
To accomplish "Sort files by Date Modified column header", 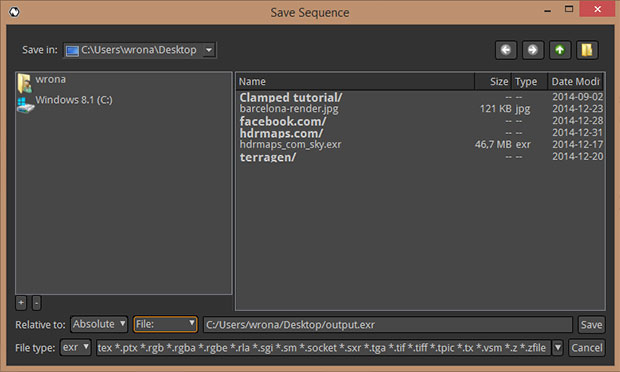I will 576,81.
